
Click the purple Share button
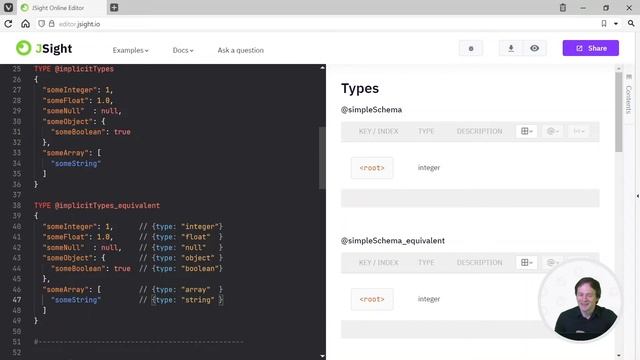click(591, 48)
